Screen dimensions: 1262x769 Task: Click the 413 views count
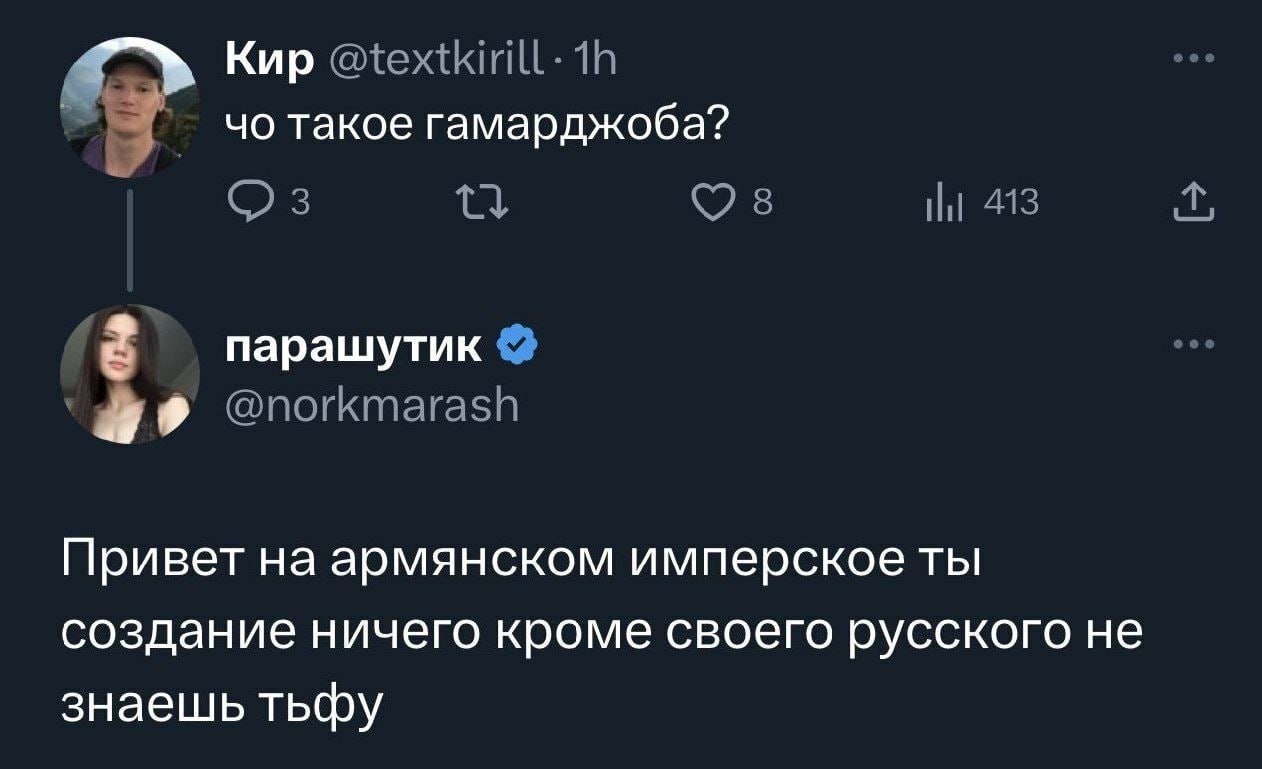click(x=1011, y=204)
